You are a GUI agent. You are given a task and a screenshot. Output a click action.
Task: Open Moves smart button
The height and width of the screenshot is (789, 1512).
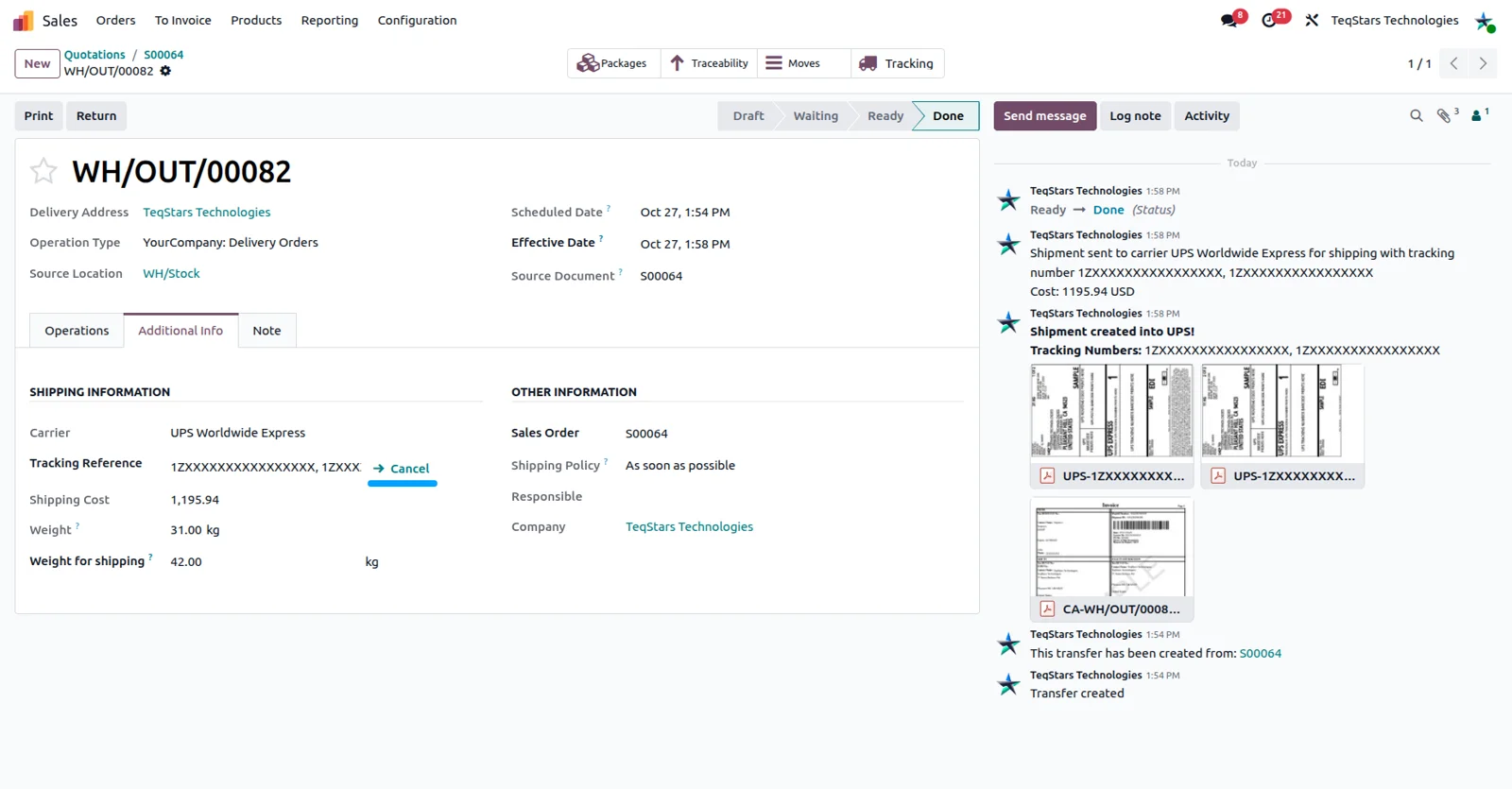coord(803,63)
